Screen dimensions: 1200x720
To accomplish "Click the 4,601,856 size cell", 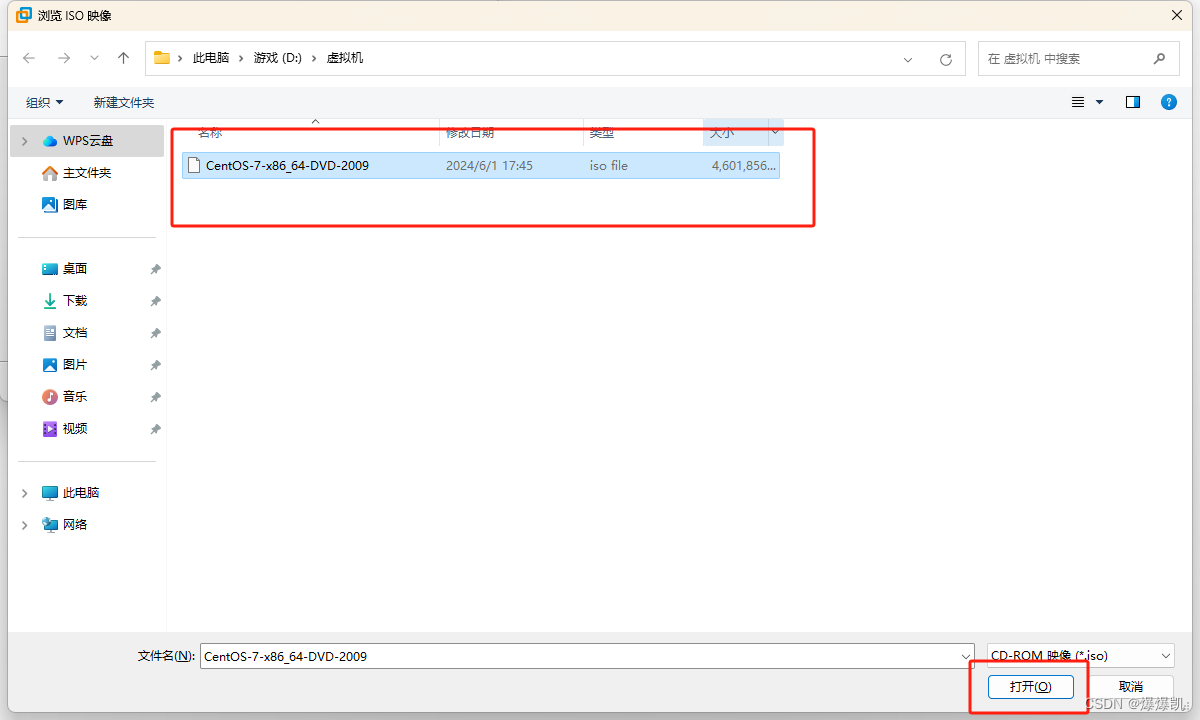I will [x=743, y=166].
